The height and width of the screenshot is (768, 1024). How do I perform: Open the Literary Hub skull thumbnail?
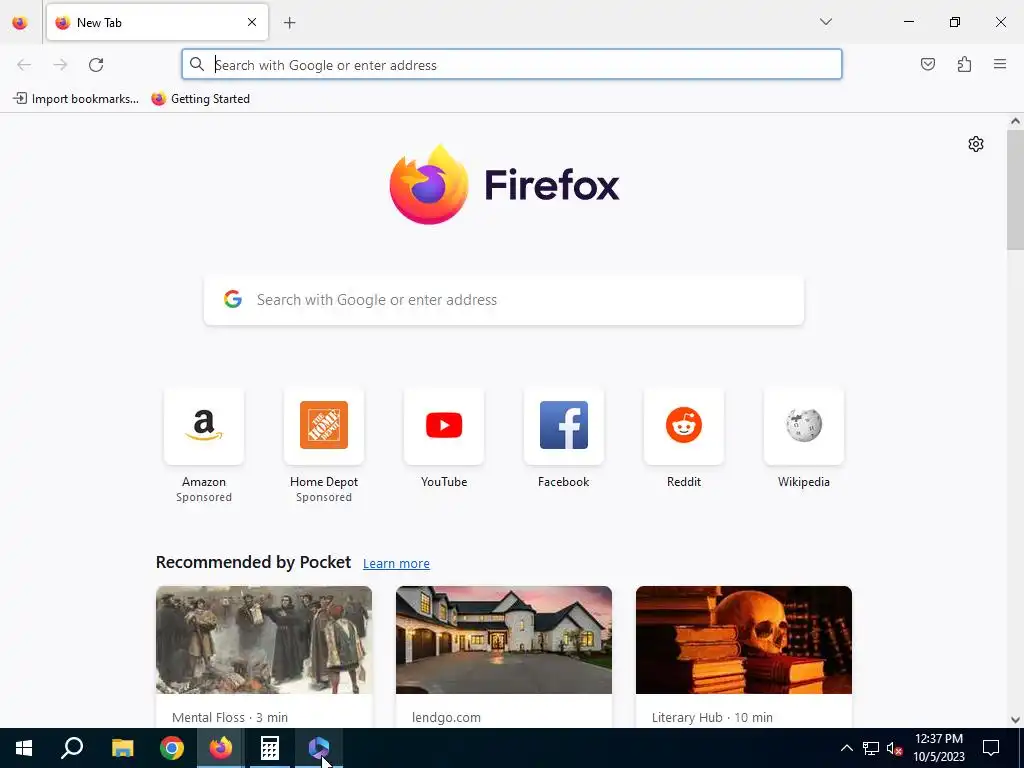(744, 640)
